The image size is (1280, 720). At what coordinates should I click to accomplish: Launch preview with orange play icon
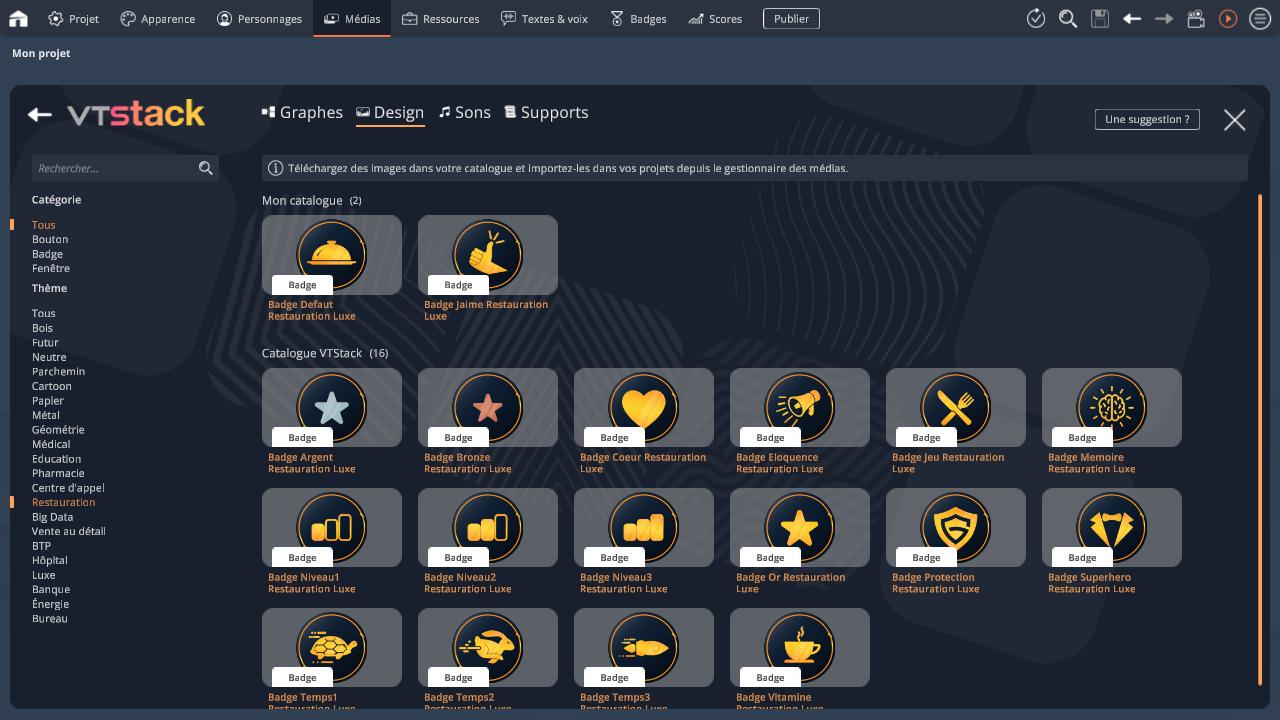(1228, 18)
